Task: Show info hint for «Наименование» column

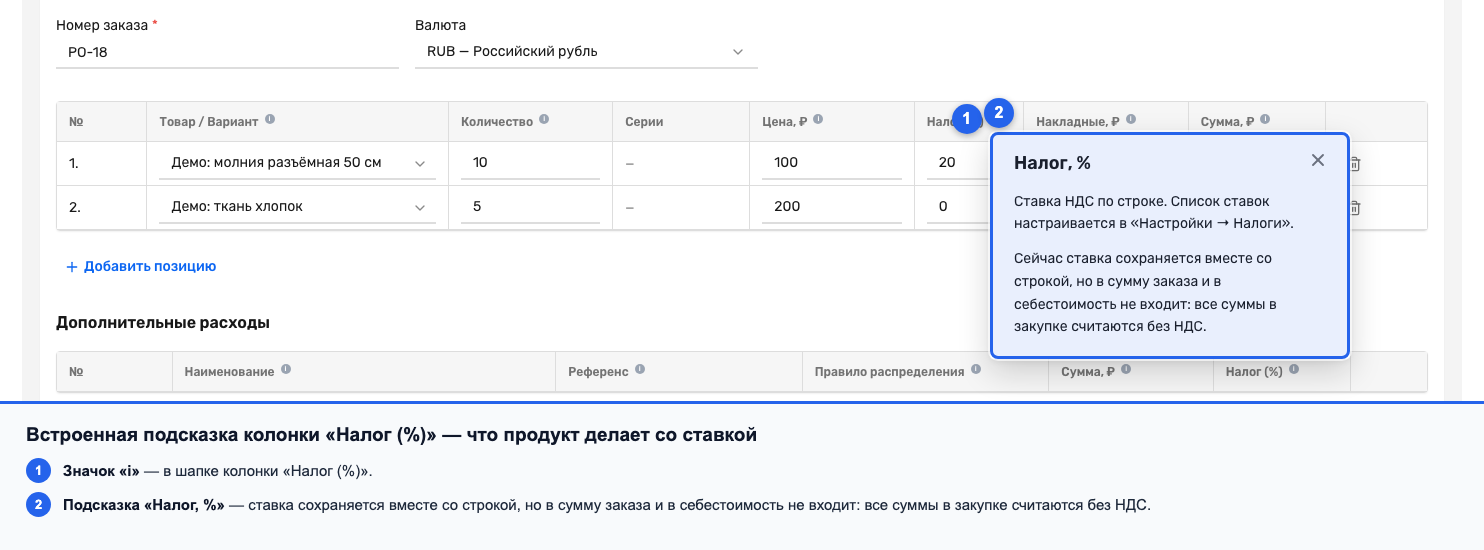Action: (x=286, y=370)
